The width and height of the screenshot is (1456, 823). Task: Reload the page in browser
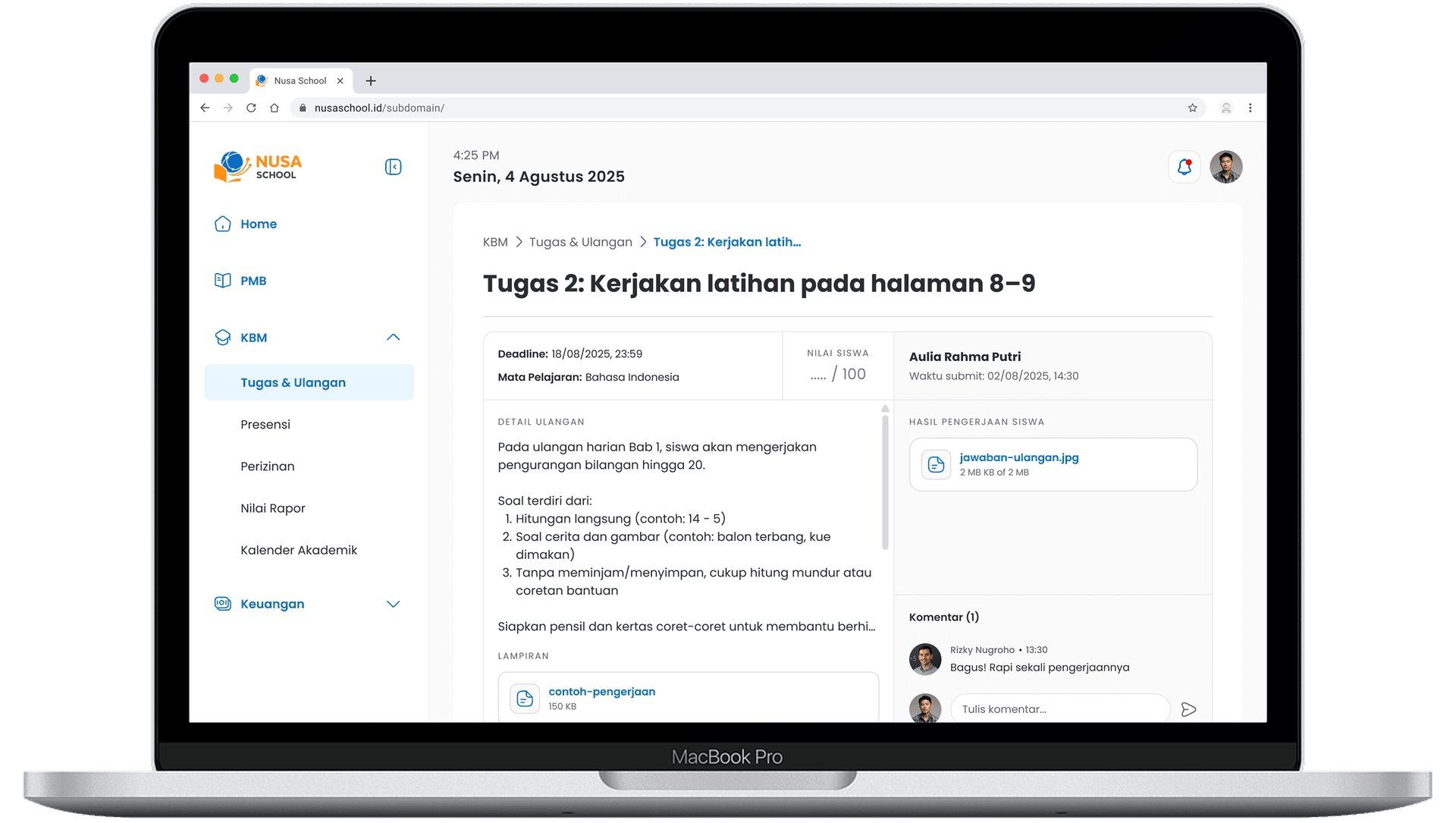point(251,108)
